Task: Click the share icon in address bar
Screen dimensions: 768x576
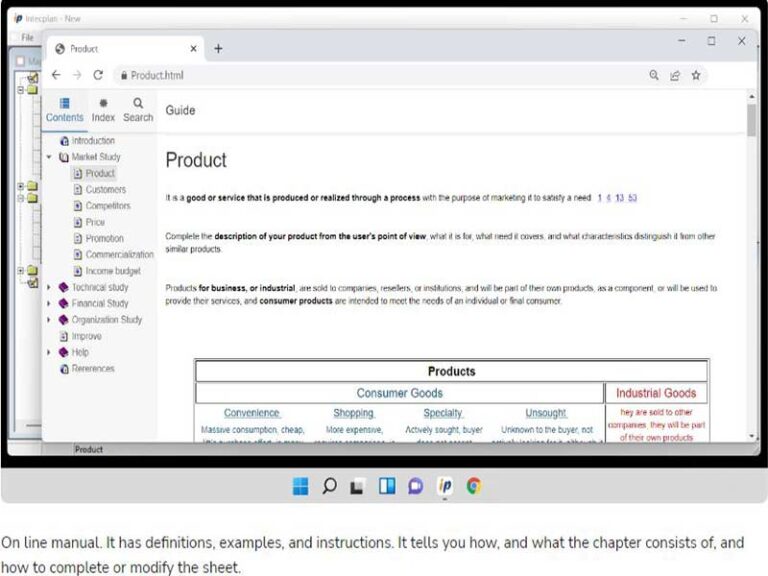Action: (x=675, y=75)
